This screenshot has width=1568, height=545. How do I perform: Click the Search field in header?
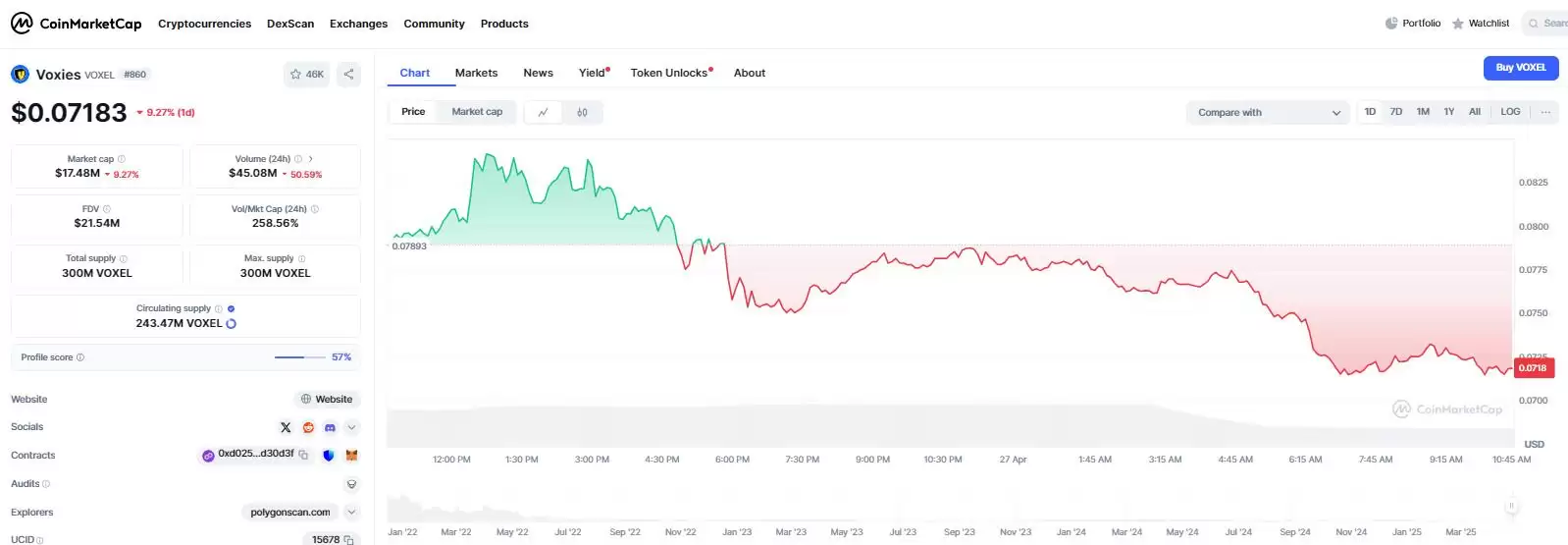pos(1548,24)
